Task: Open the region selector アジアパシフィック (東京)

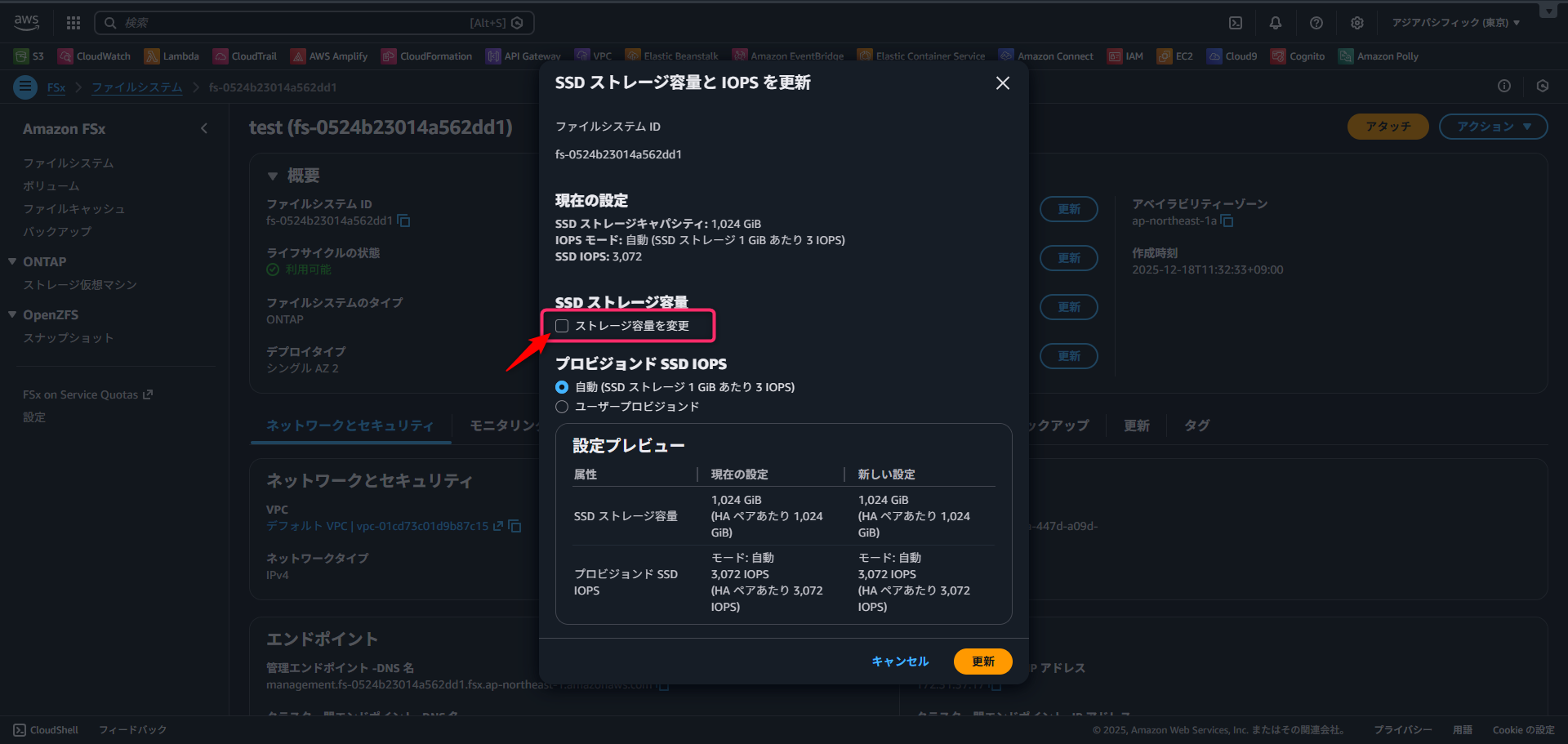Action: tap(1456, 23)
